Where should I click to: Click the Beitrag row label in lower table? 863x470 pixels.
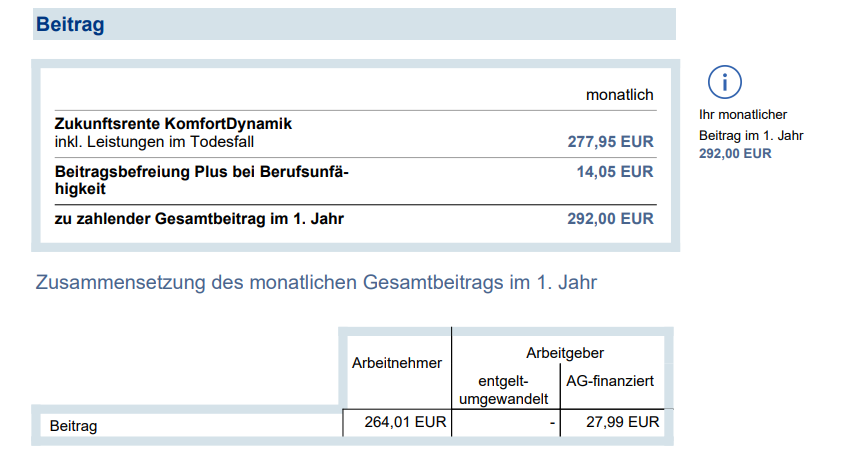[74, 426]
